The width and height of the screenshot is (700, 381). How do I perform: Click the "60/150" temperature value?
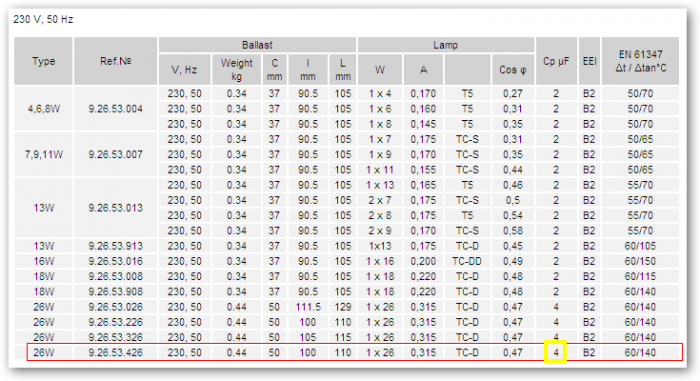pos(640,261)
